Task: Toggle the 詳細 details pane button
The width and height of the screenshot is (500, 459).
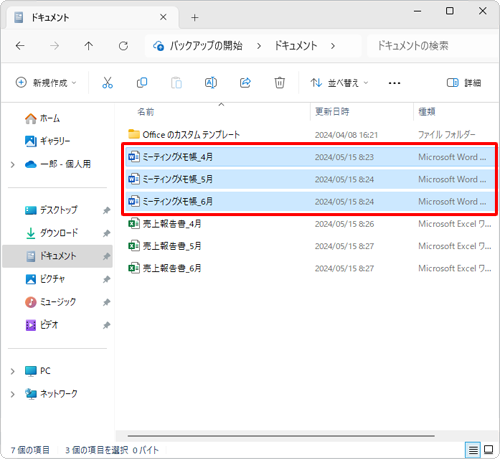Action: point(464,83)
